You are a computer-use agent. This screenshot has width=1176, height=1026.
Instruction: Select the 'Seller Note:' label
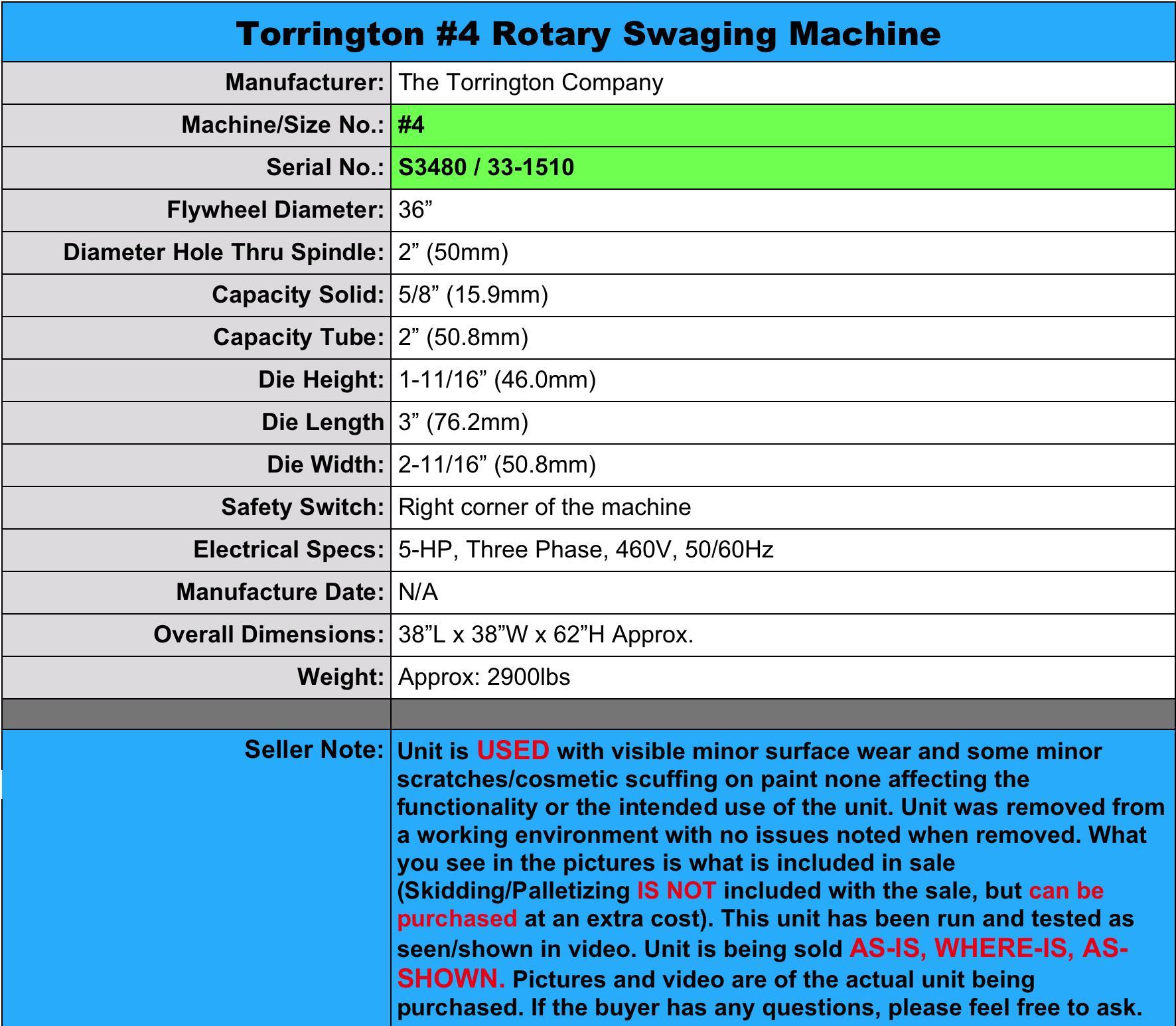[x=314, y=749]
